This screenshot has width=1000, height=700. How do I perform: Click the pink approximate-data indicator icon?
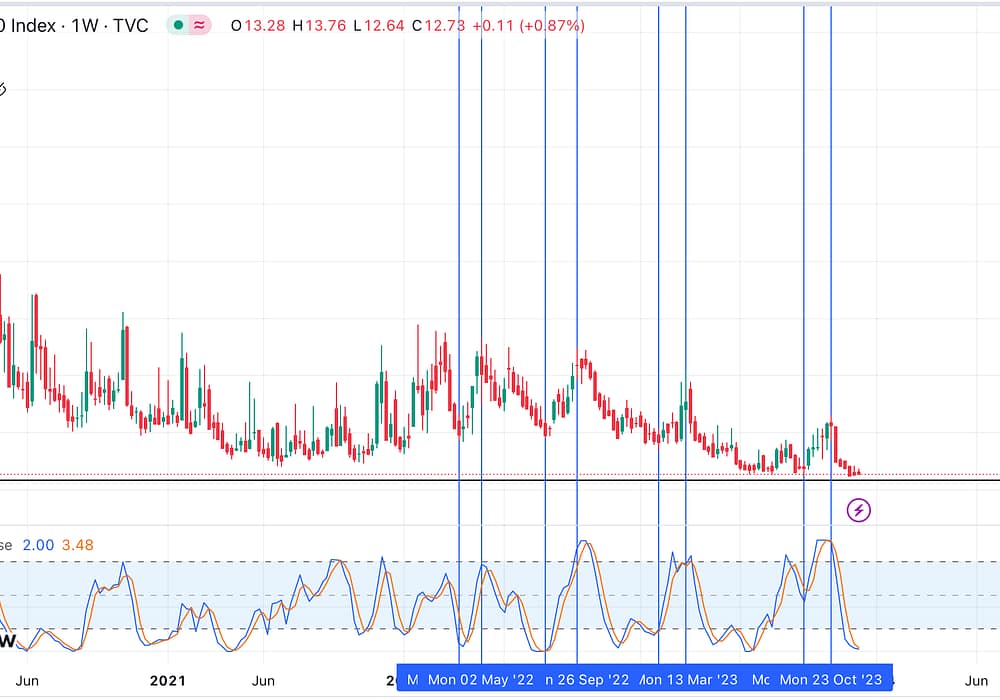pyautogui.click(x=199, y=25)
